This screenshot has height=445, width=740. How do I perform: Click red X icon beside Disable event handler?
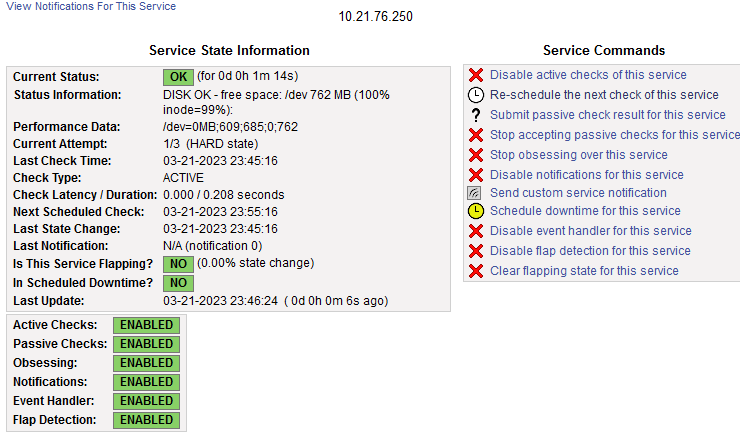[476, 231]
